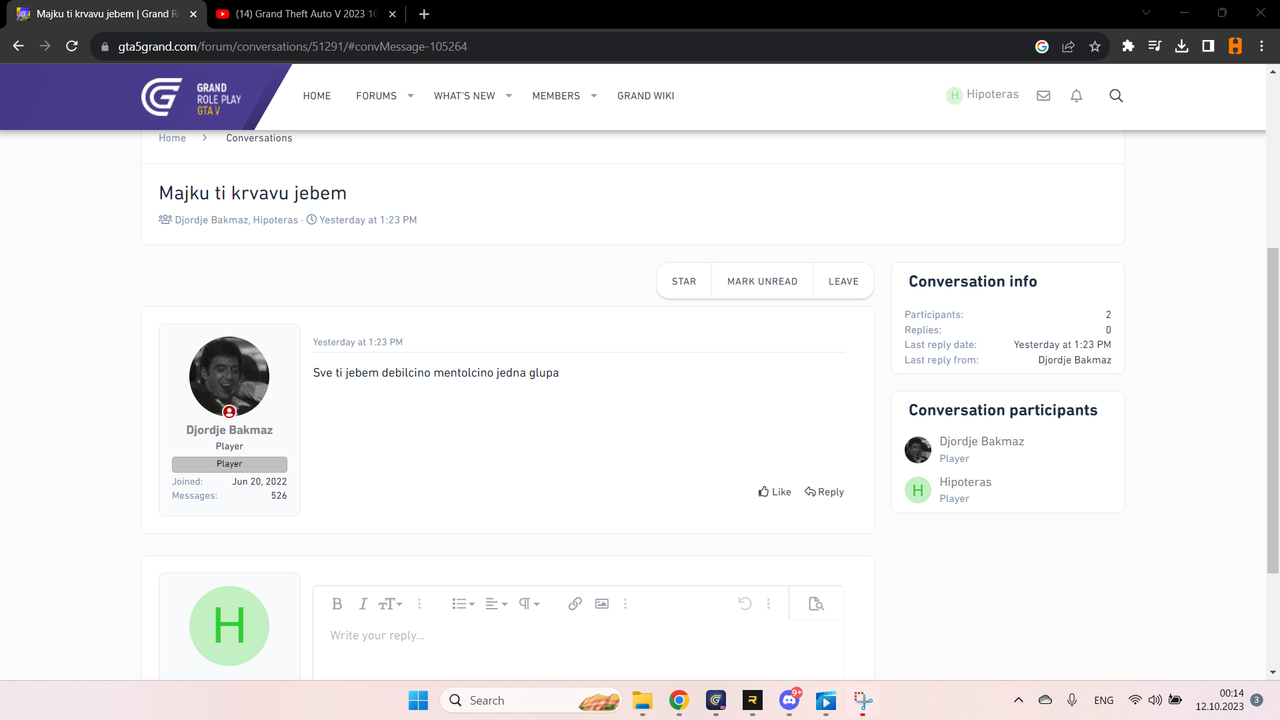Open the preview icon in the reply editor
Image resolution: width=1280 pixels, height=720 pixels.
pyautogui.click(x=816, y=603)
